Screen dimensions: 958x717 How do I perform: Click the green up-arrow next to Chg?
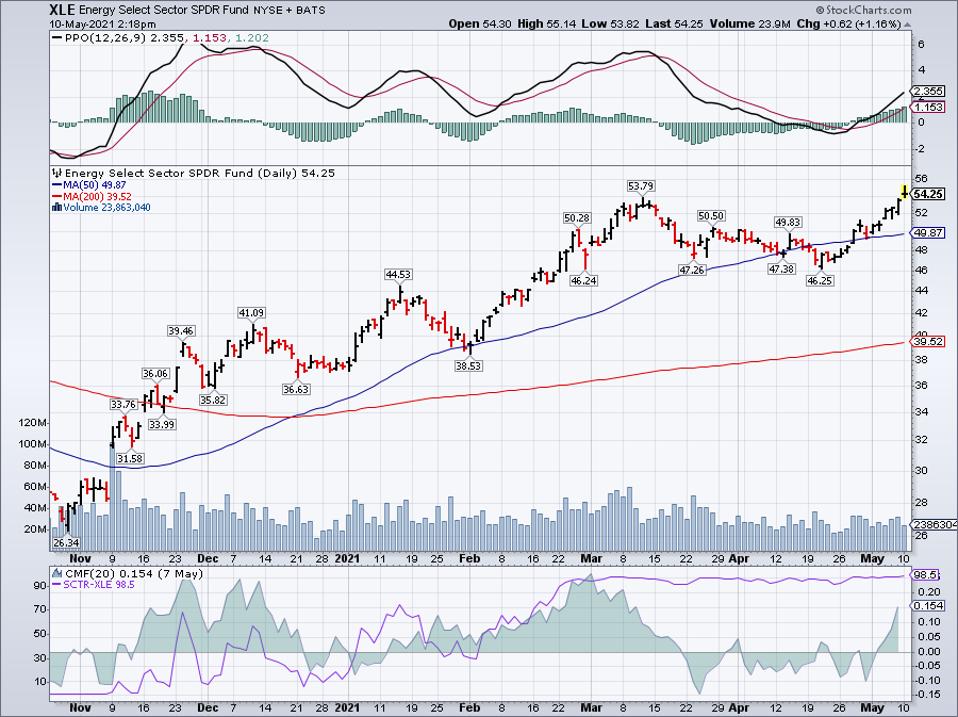coord(907,24)
